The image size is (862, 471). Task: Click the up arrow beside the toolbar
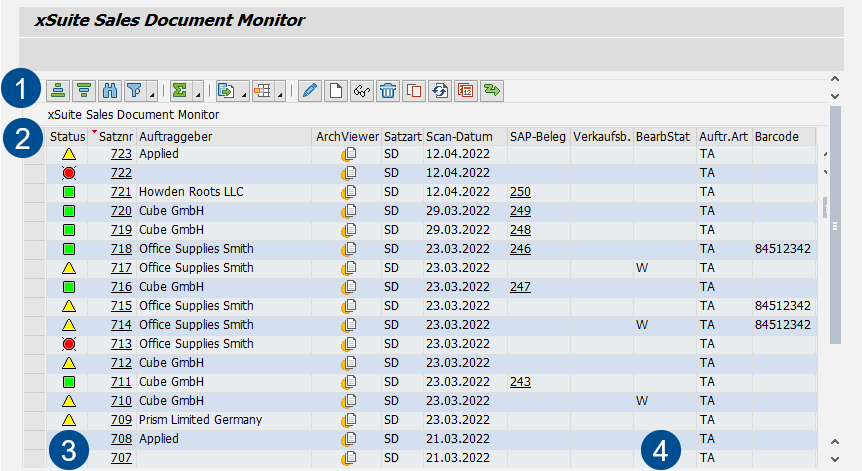coord(835,79)
